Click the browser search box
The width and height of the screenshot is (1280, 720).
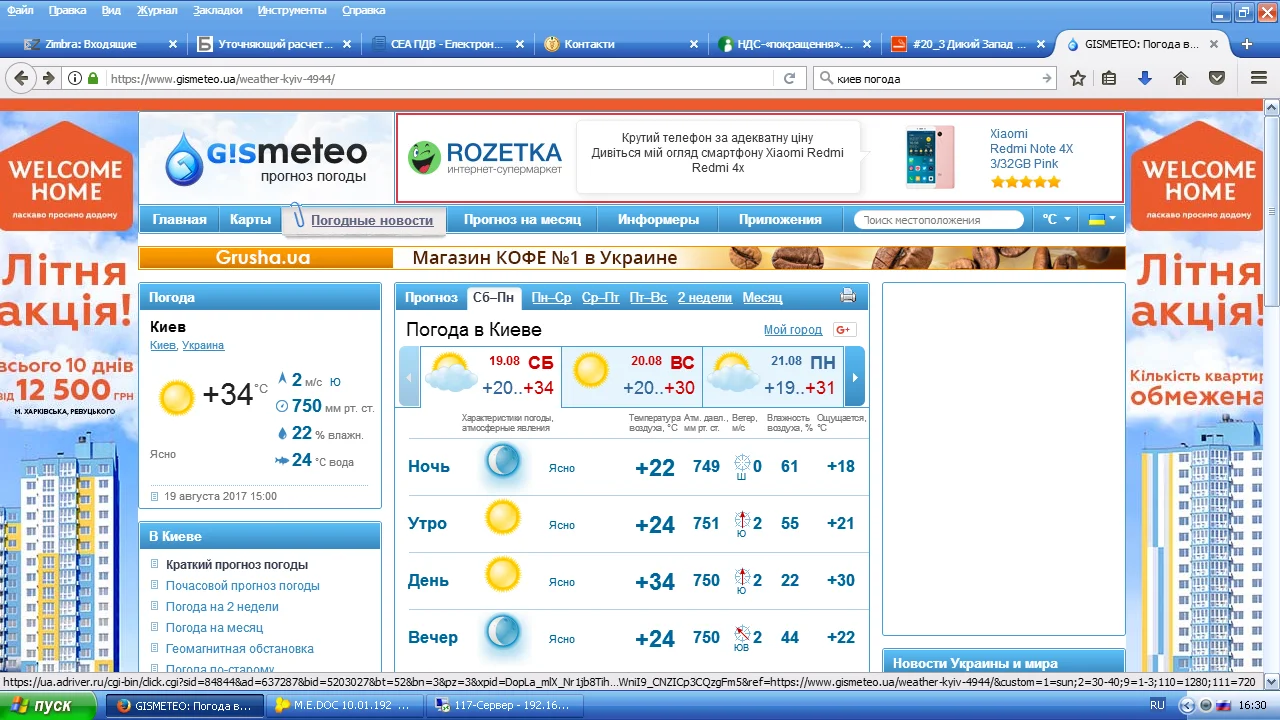pos(935,78)
